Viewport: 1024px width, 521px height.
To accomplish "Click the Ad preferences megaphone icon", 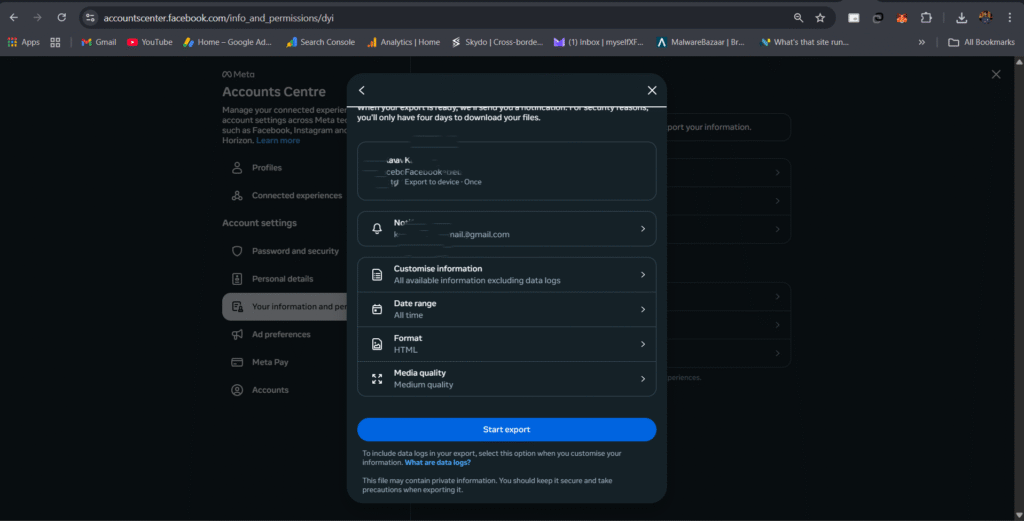I will click(x=237, y=334).
